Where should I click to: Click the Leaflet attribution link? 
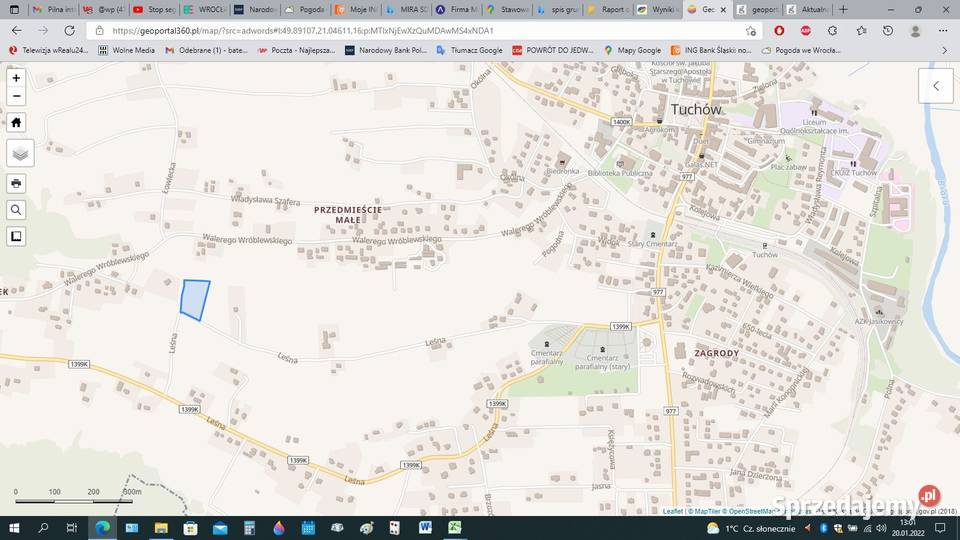tap(672, 511)
